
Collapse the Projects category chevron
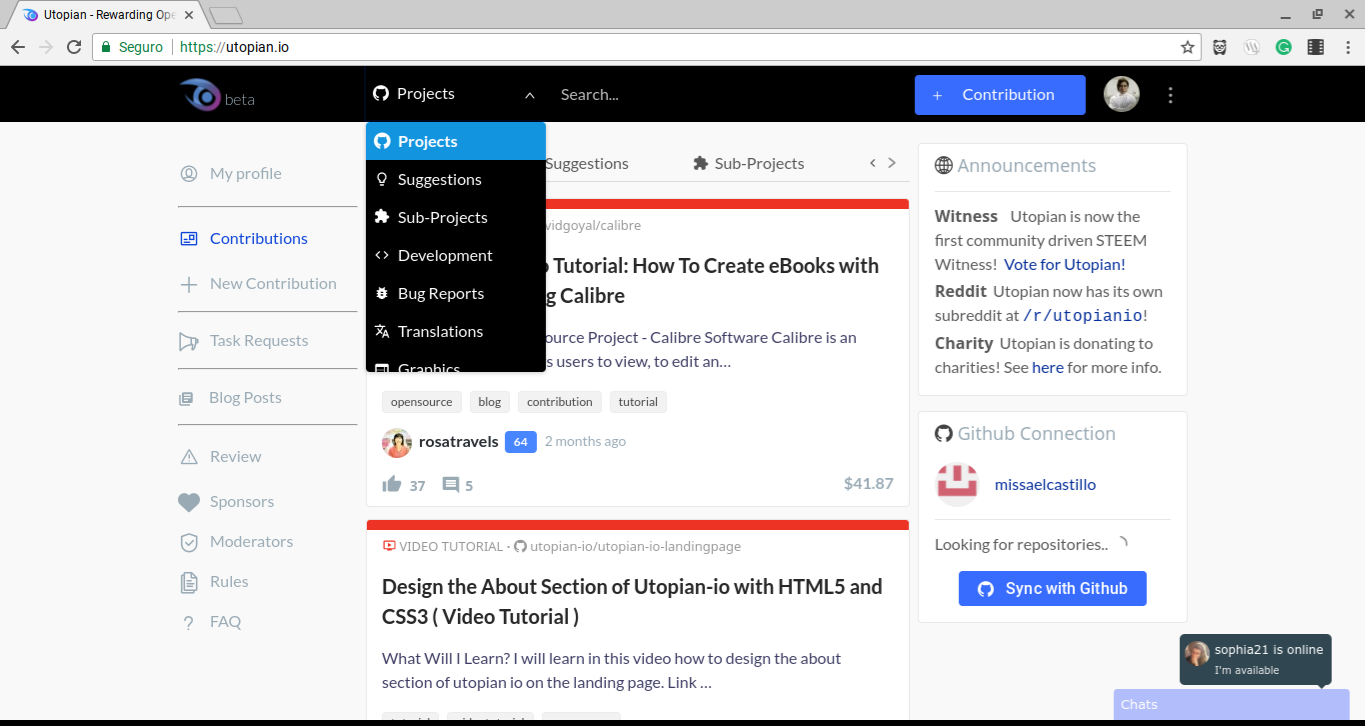pyautogui.click(x=530, y=95)
